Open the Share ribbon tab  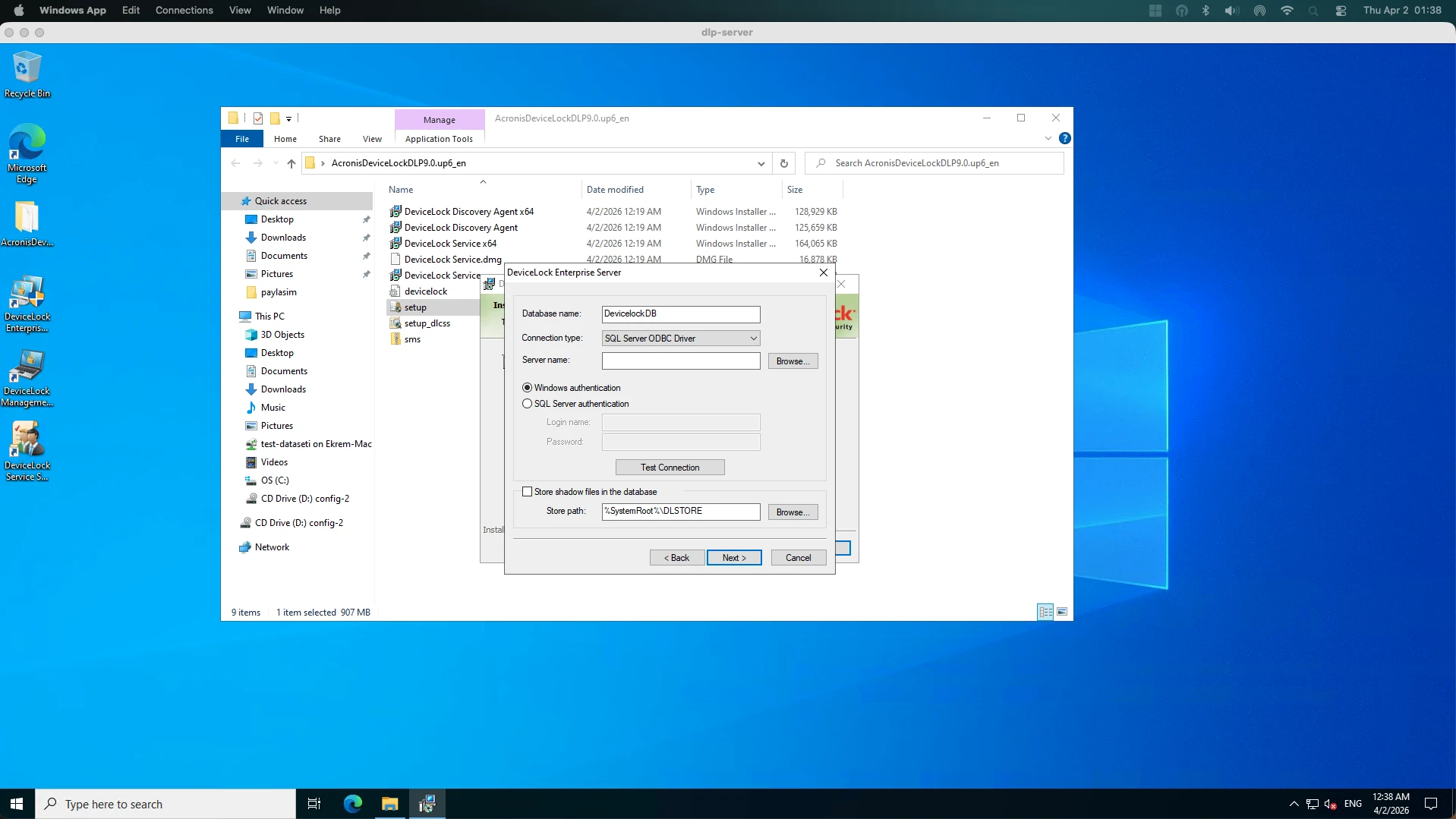[329, 139]
